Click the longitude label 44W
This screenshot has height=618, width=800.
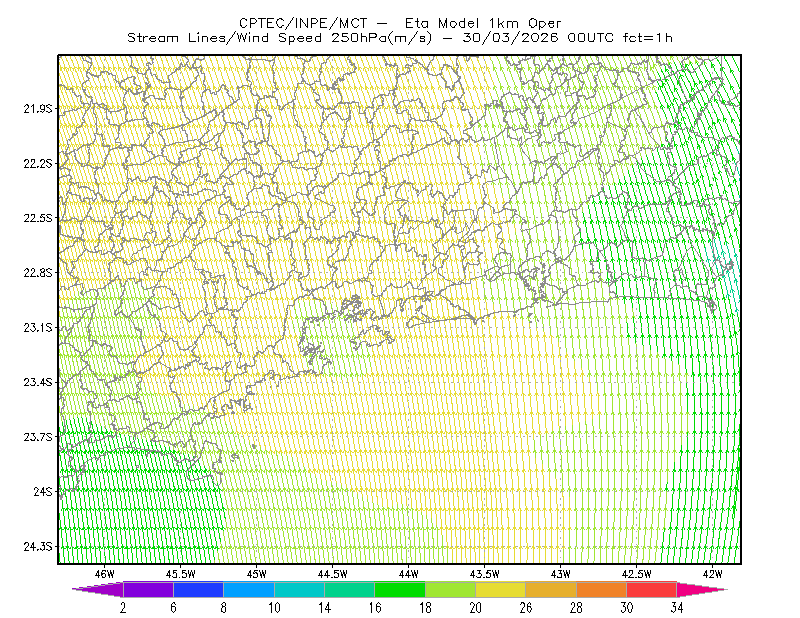tap(409, 574)
